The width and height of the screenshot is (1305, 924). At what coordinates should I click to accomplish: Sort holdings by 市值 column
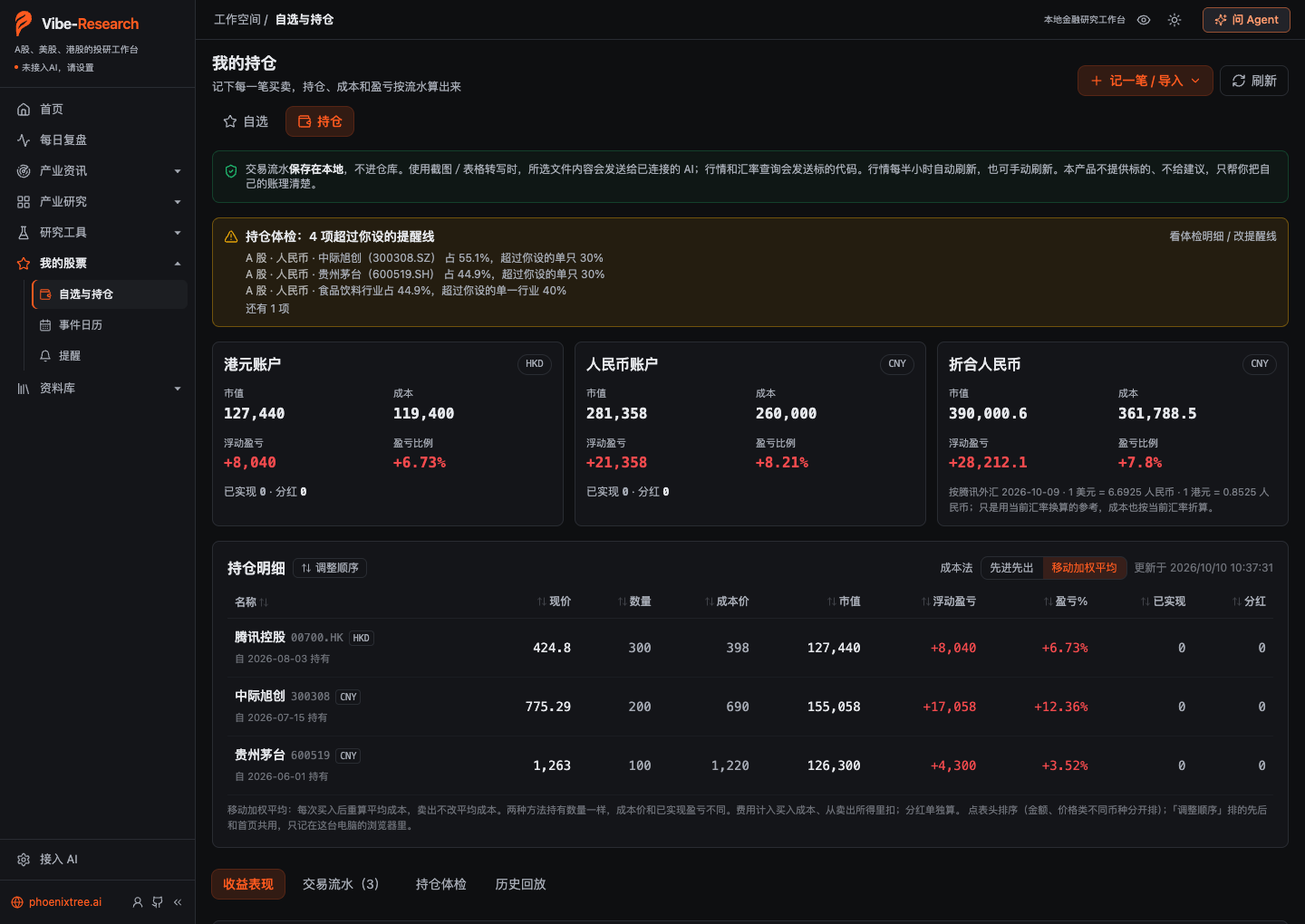tap(844, 602)
